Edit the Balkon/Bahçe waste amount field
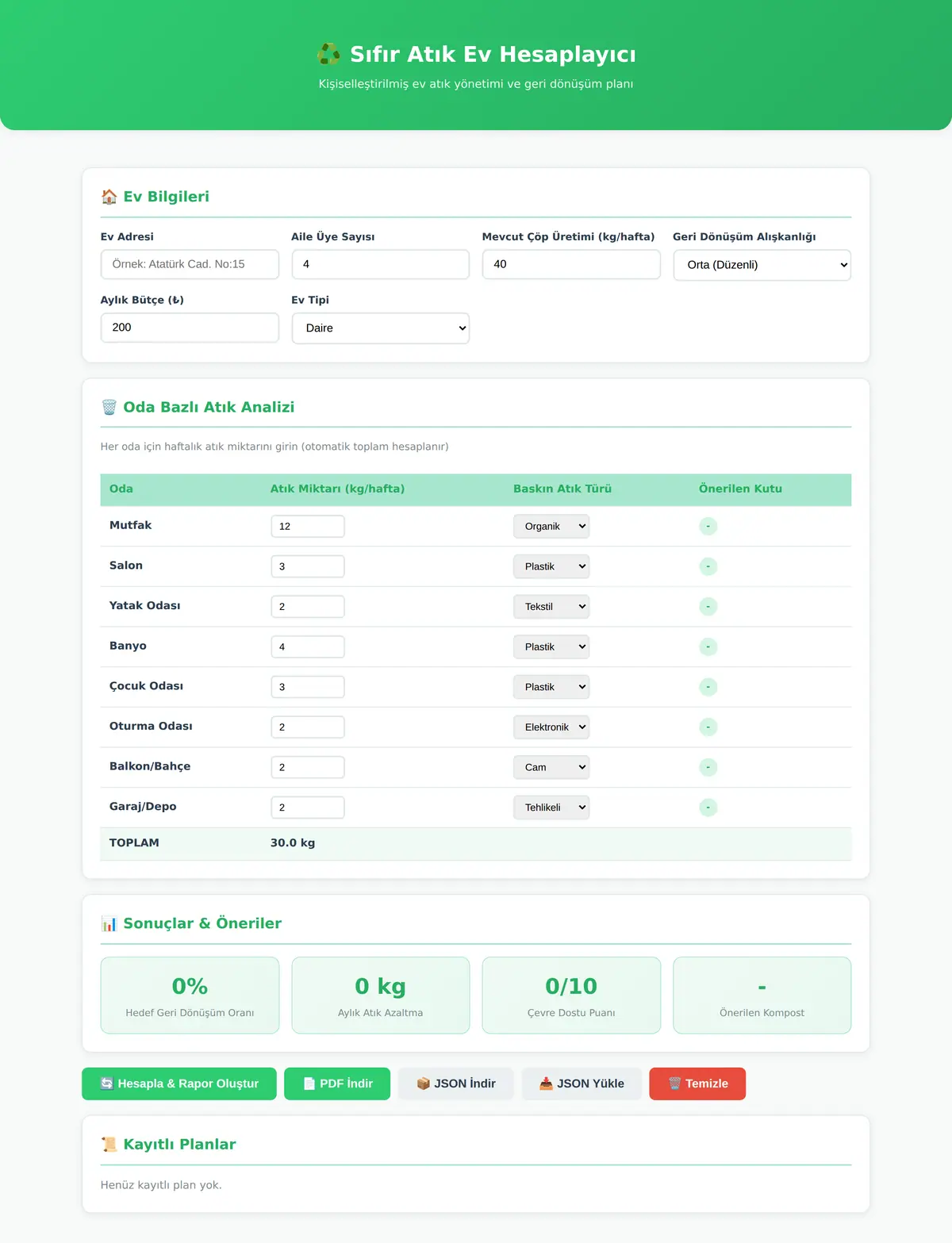This screenshot has width=952, height=1243. tap(308, 767)
